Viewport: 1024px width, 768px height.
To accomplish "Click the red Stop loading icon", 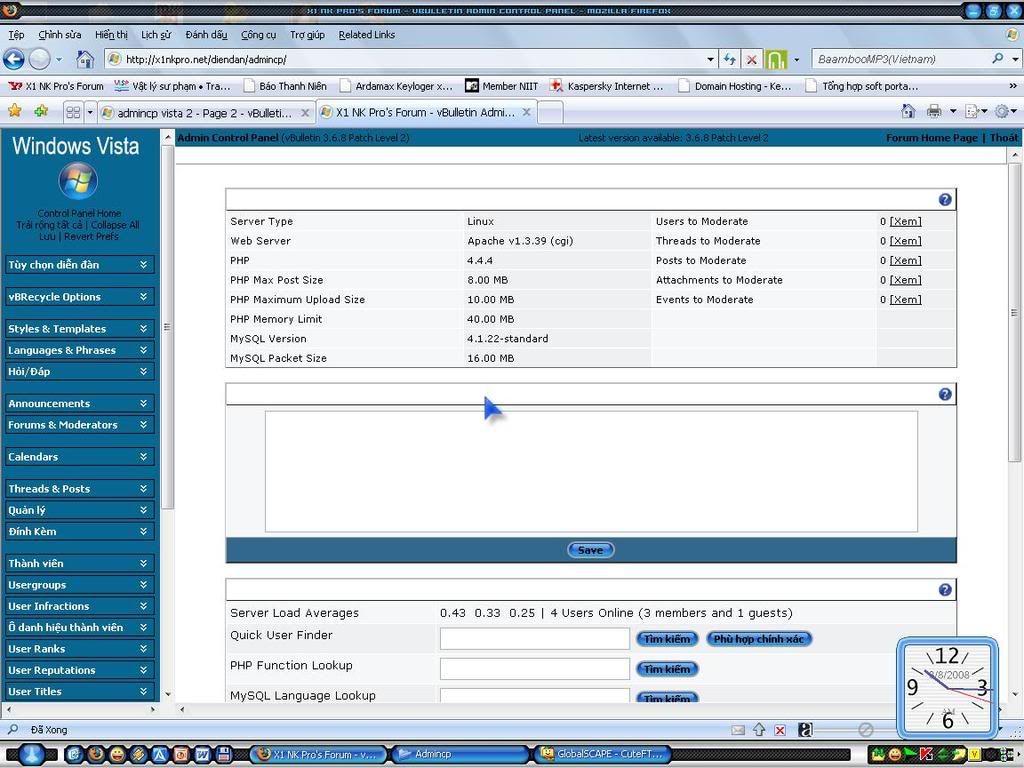I will pos(752,59).
